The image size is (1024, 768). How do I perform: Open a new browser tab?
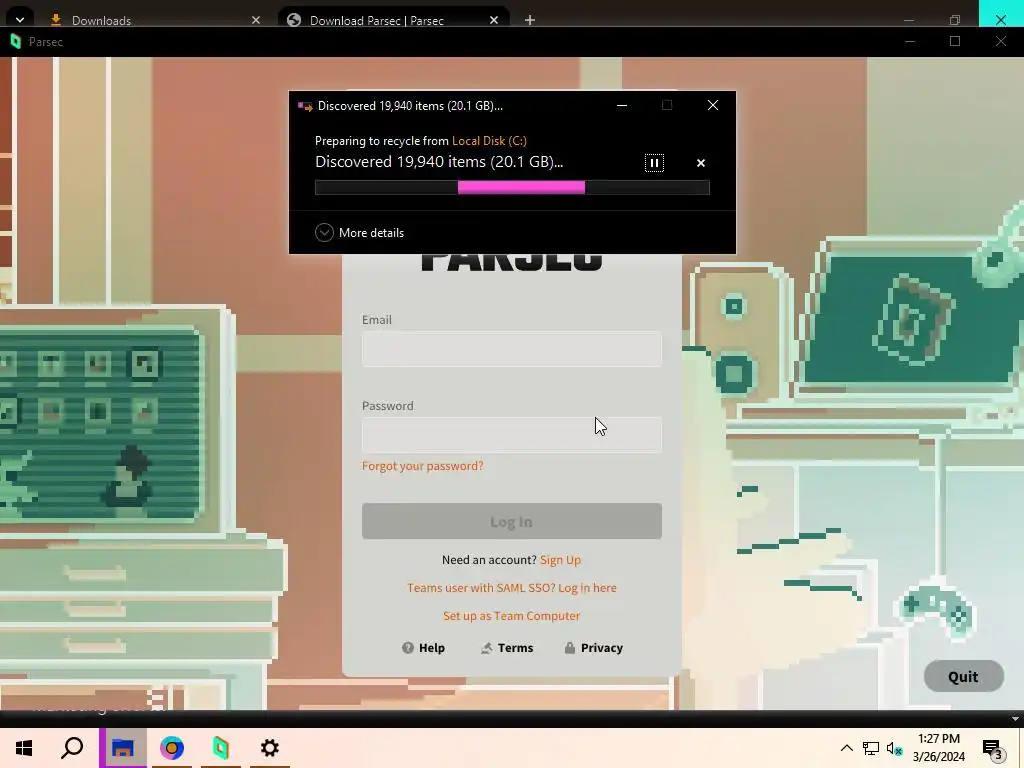pyautogui.click(x=530, y=20)
